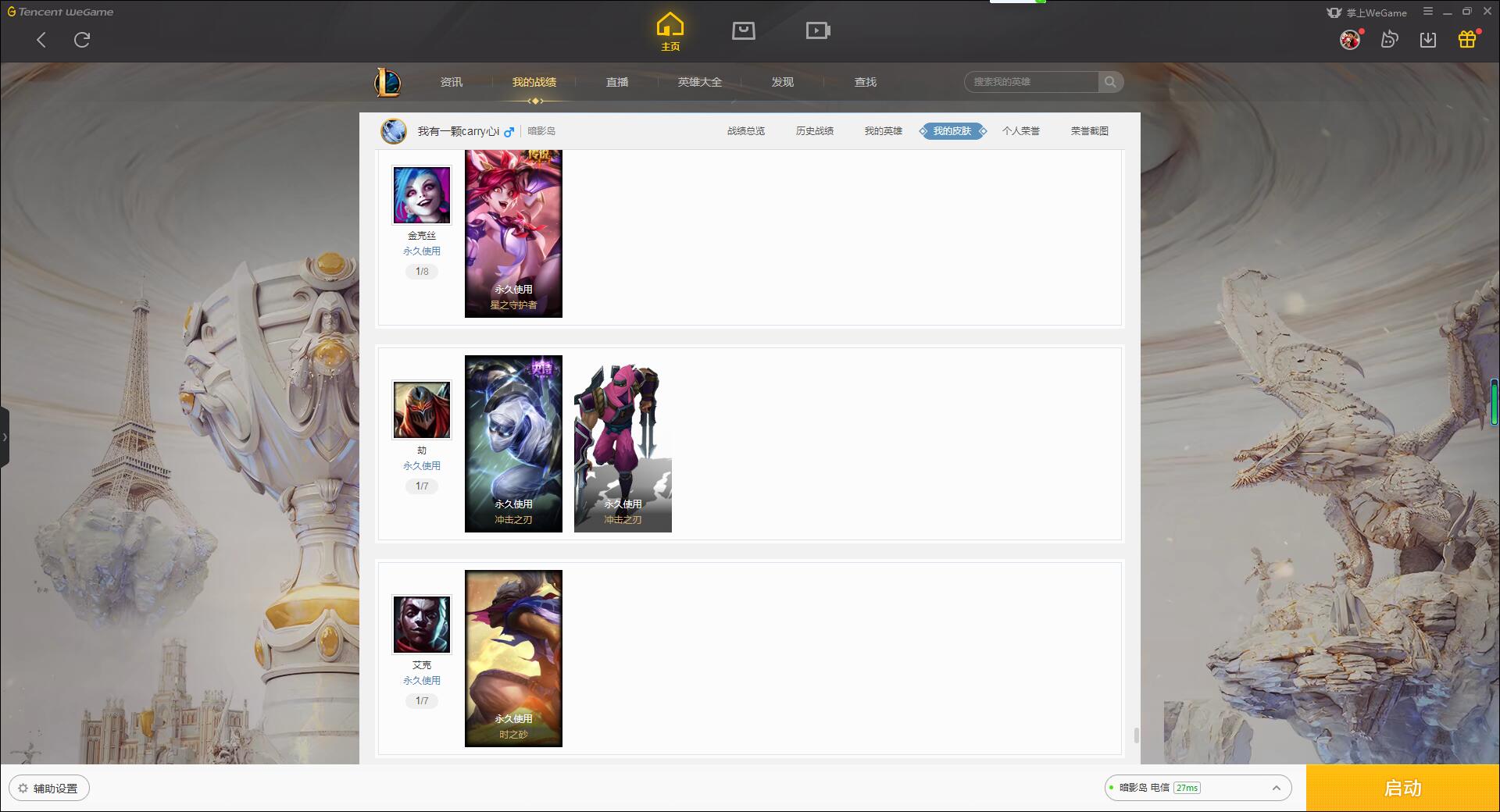Click the 艾克 champion portrait
1500x812 pixels.
click(422, 625)
